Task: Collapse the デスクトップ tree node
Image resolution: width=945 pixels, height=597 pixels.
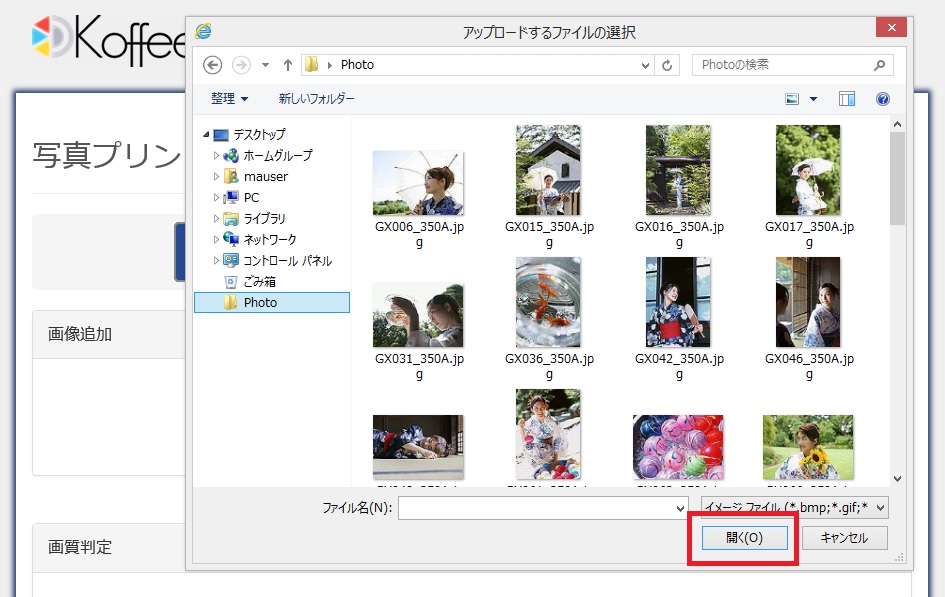Action: [x=206, y=135]
